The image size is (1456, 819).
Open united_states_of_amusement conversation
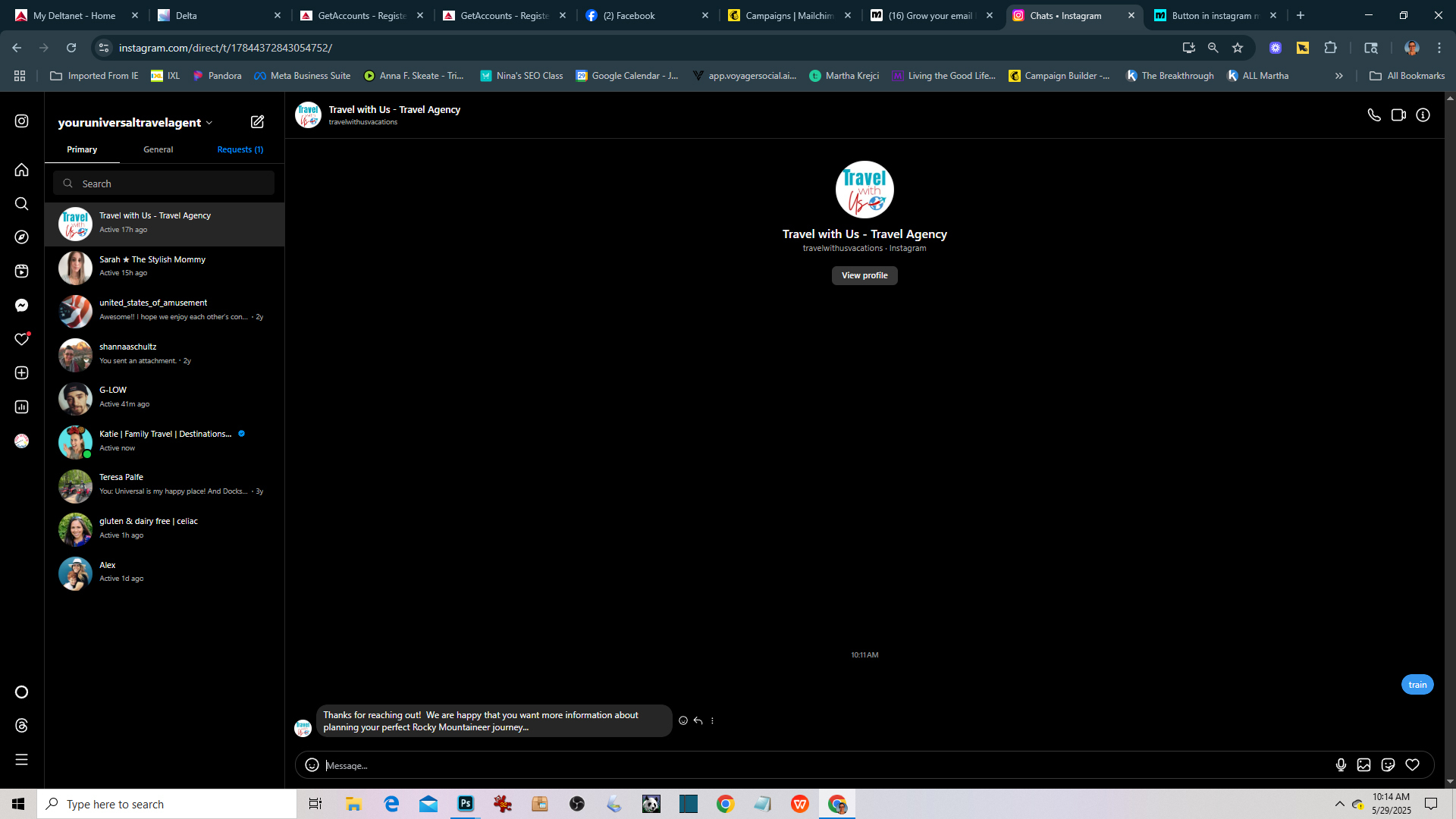click(x=165, y=311)
